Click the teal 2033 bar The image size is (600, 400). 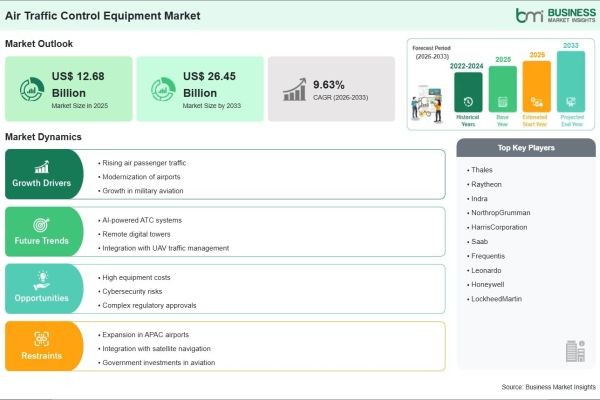point(571,82)
